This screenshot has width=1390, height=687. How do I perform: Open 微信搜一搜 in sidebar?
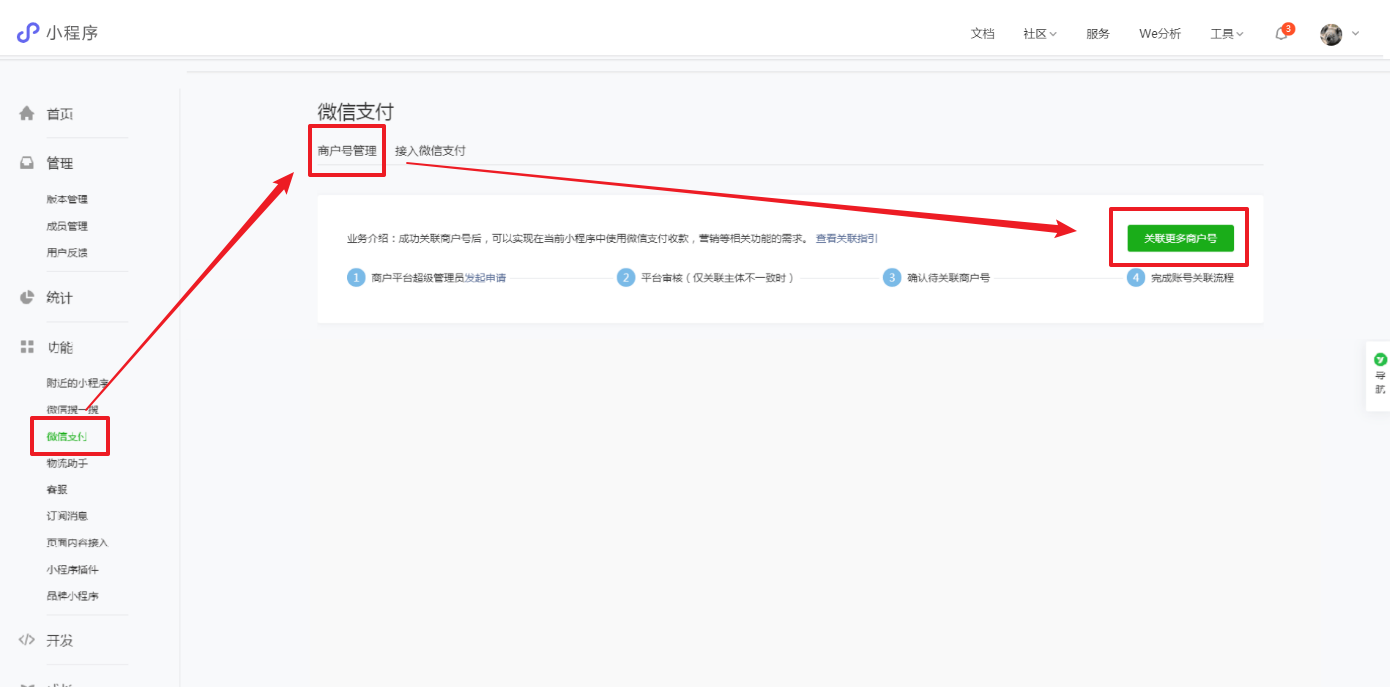72,410
